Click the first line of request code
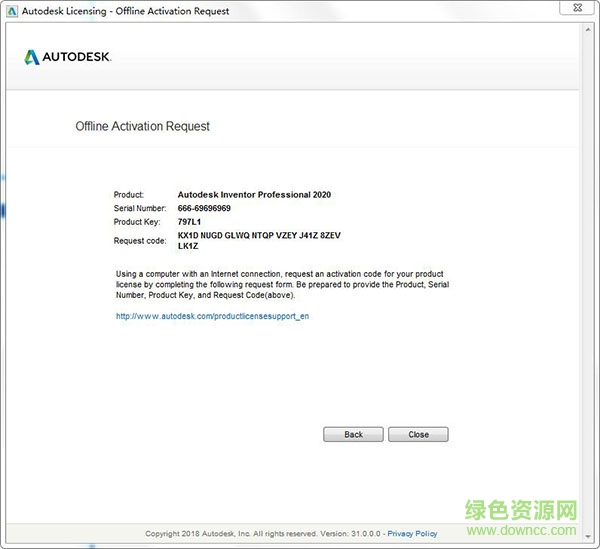This screenshot has width=600, height=549. pos(259,235)
